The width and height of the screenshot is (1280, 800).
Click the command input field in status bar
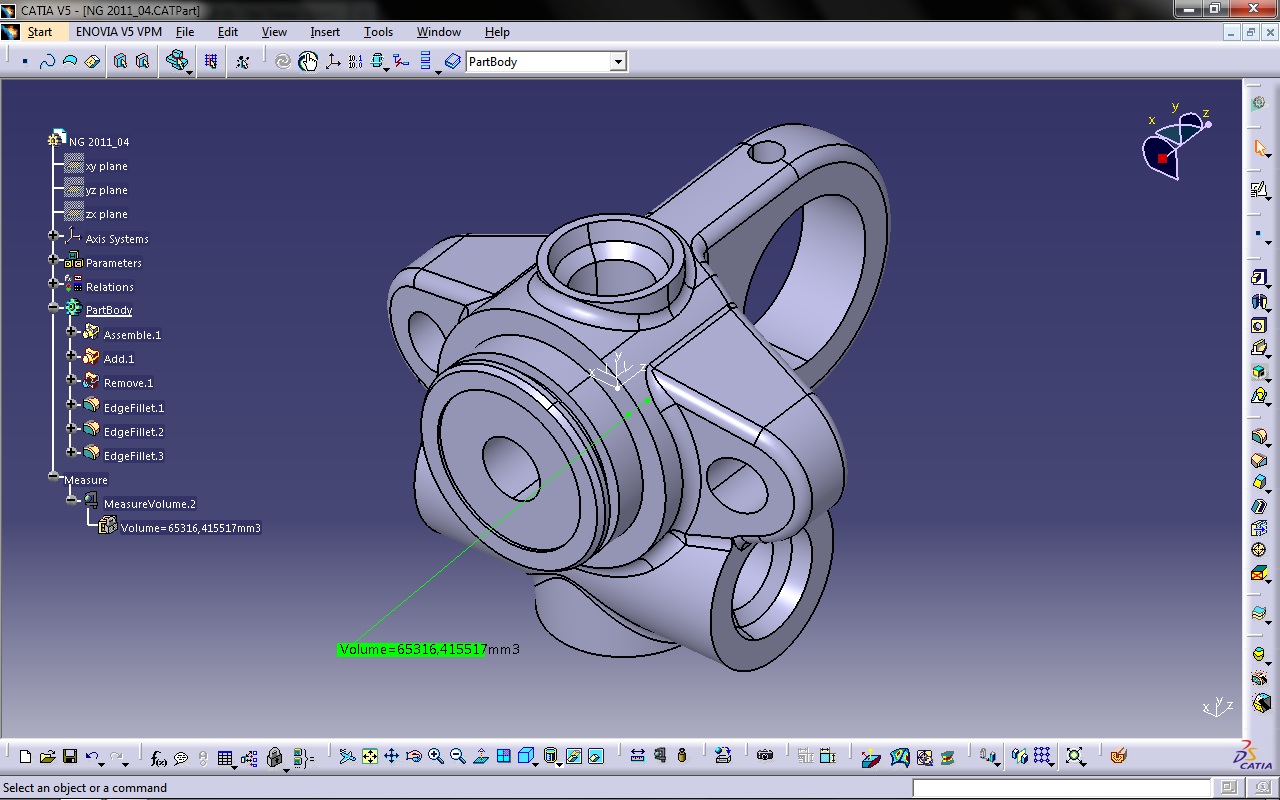point(1062,788)
